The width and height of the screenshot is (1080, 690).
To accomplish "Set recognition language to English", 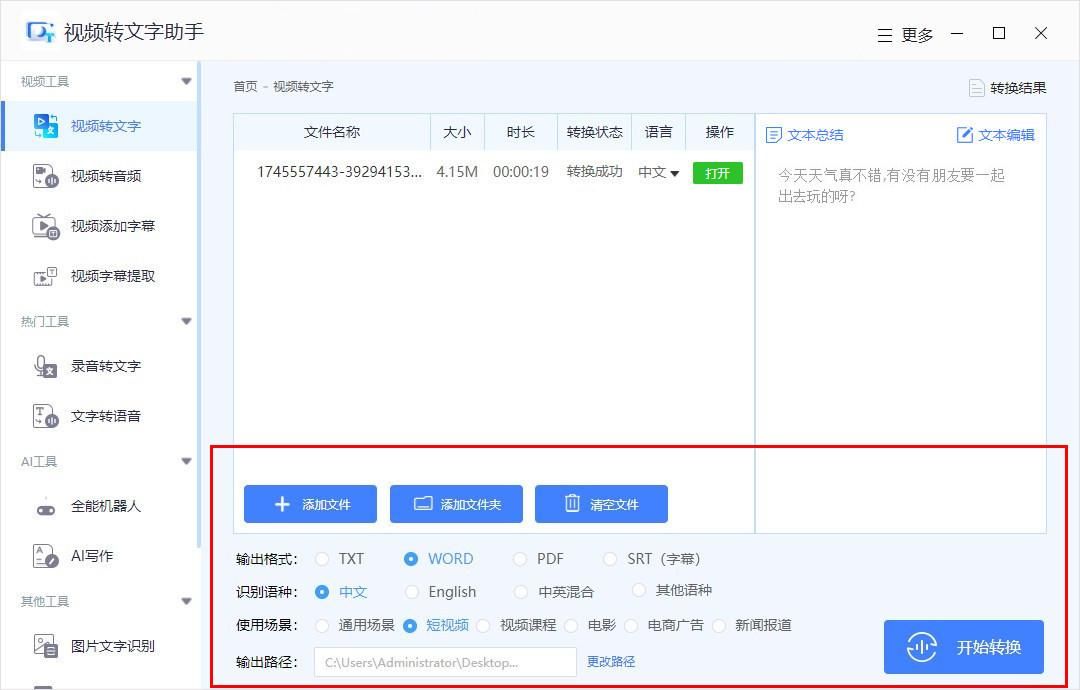I will [412, 592].
